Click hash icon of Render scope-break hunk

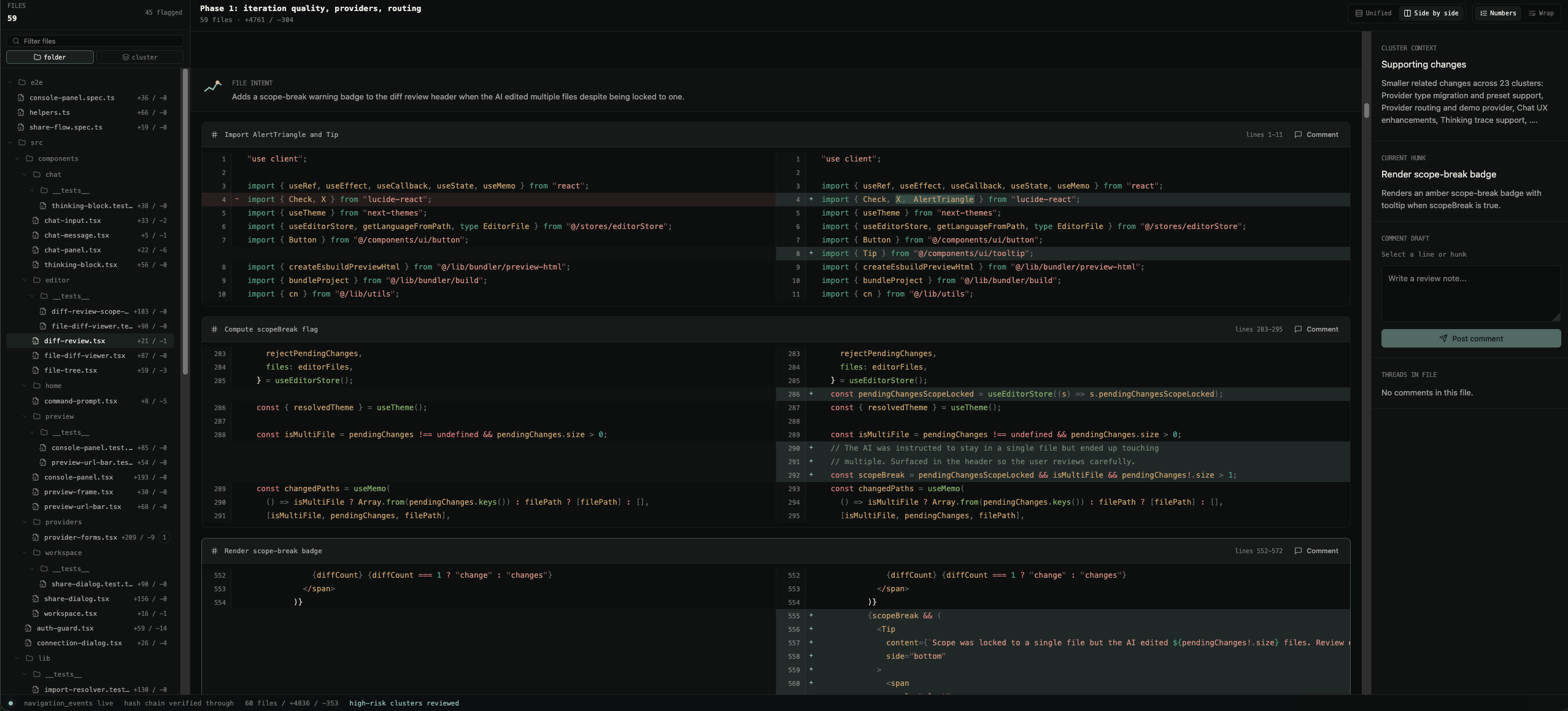click(x=214, y=551)
